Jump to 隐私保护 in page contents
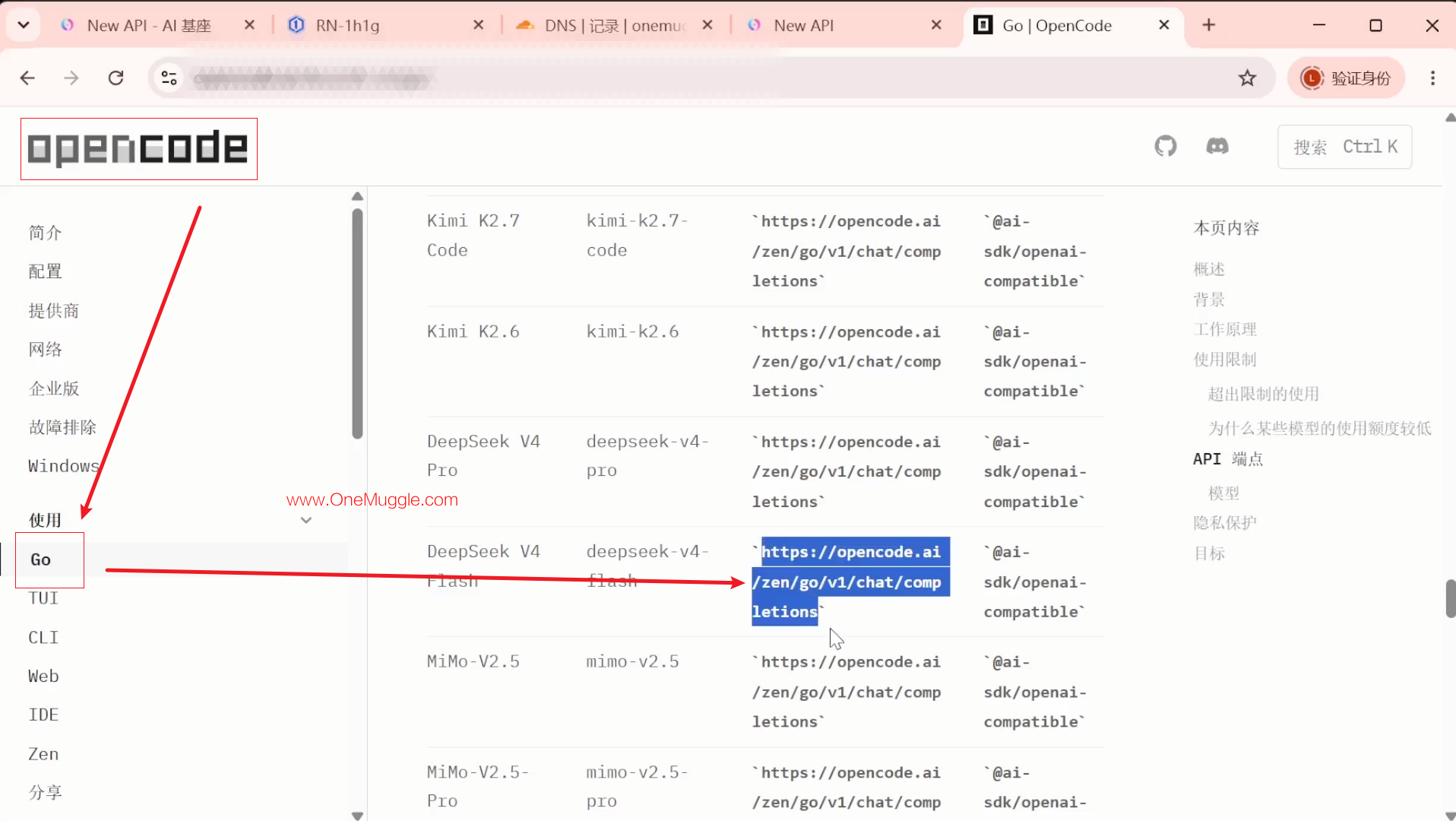Viewport: 1456px width, 821px height. pyautogui.click(x=1225, y=523)
